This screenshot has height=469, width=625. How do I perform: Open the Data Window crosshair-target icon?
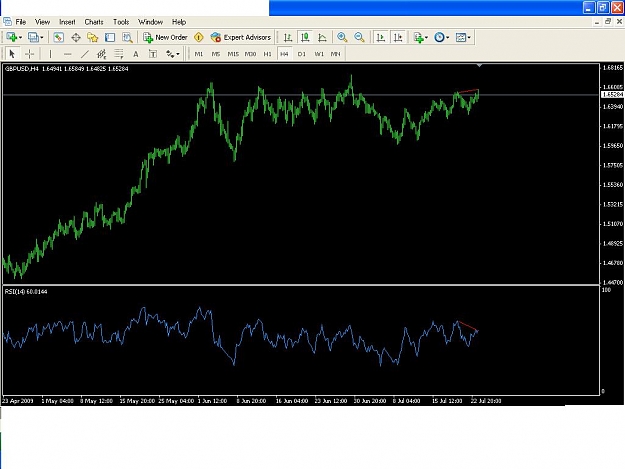[x=76, y=37]
